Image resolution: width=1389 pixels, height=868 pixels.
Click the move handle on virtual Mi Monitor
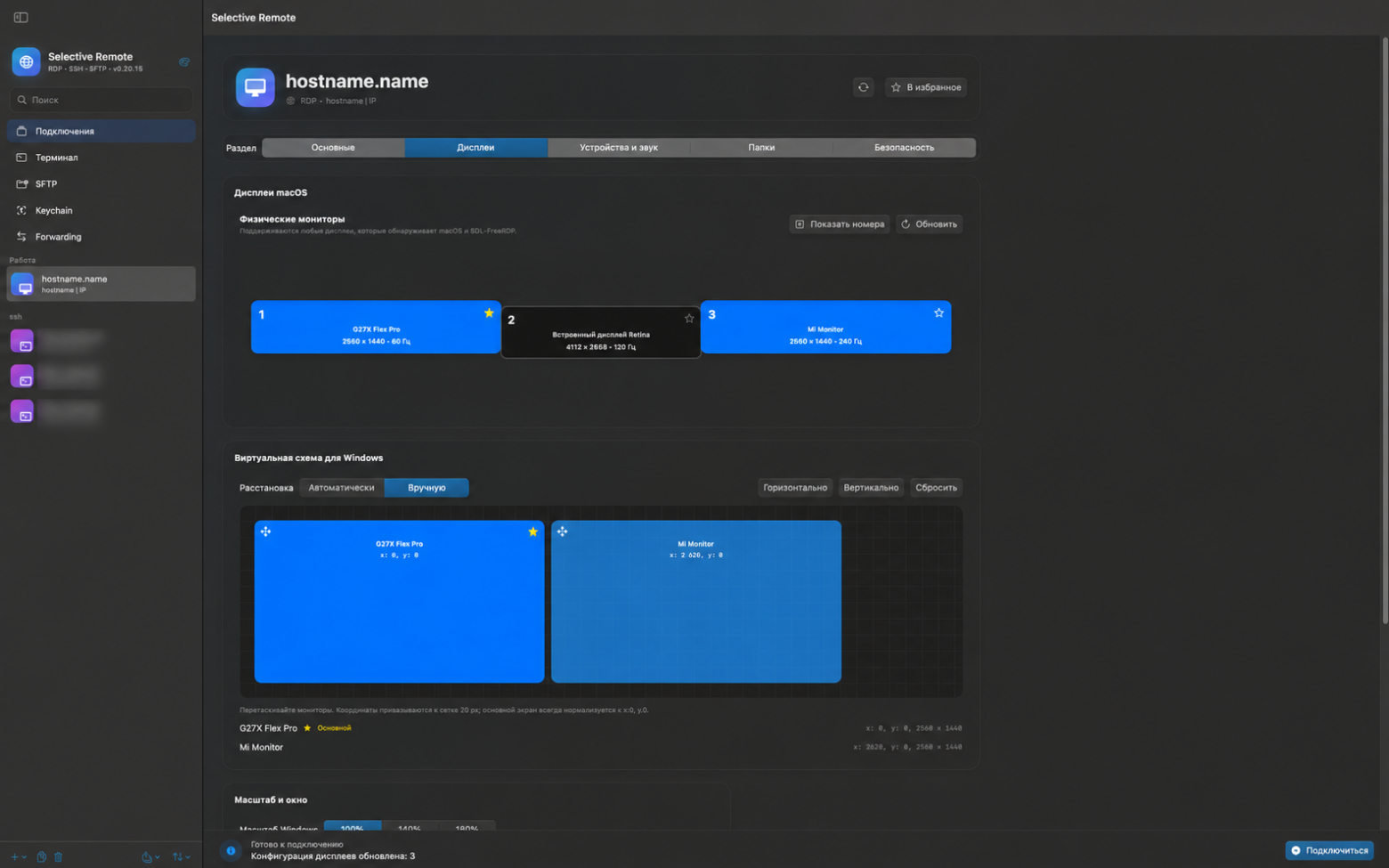(562, 531)
